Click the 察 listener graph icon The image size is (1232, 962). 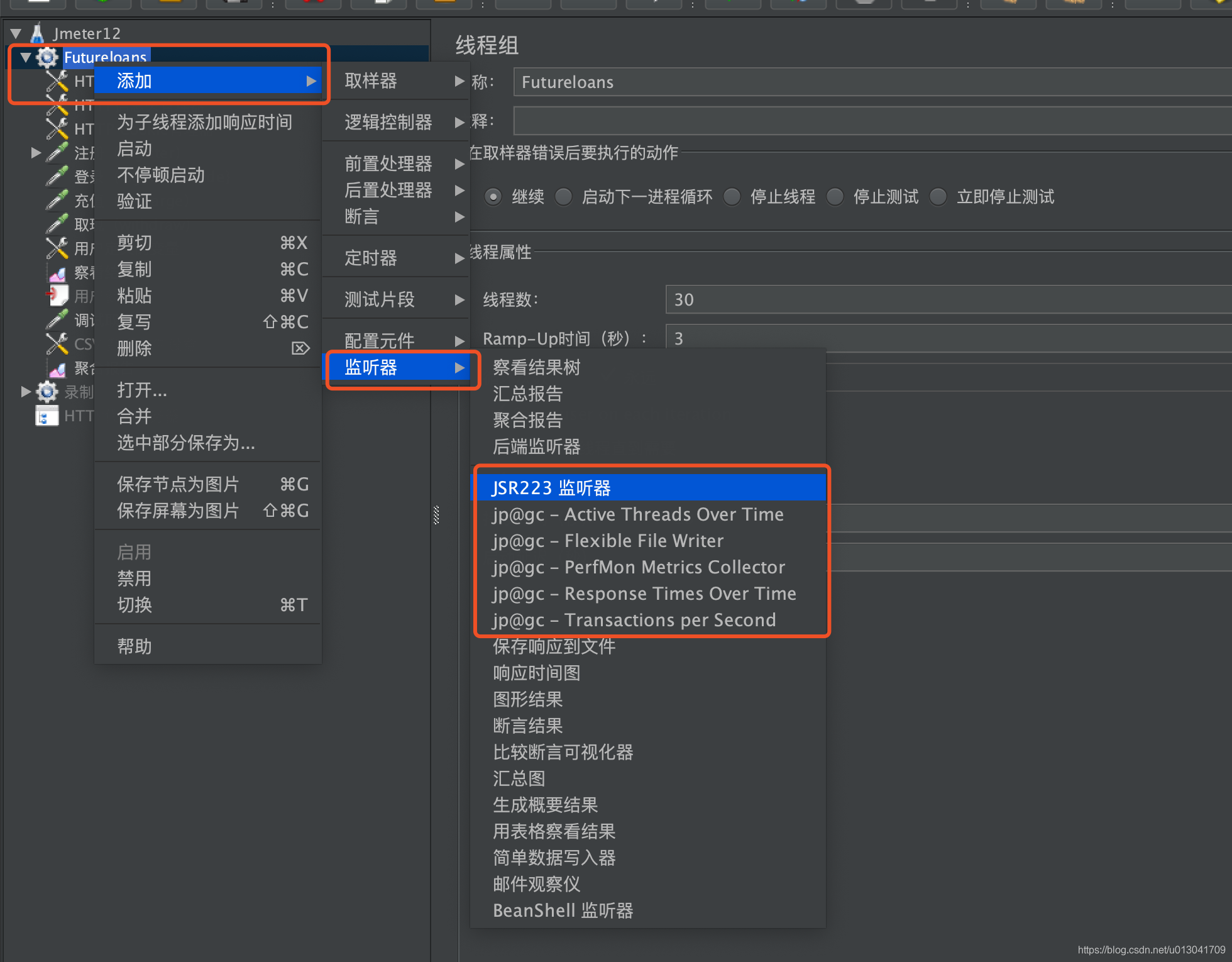click(57, 273)
